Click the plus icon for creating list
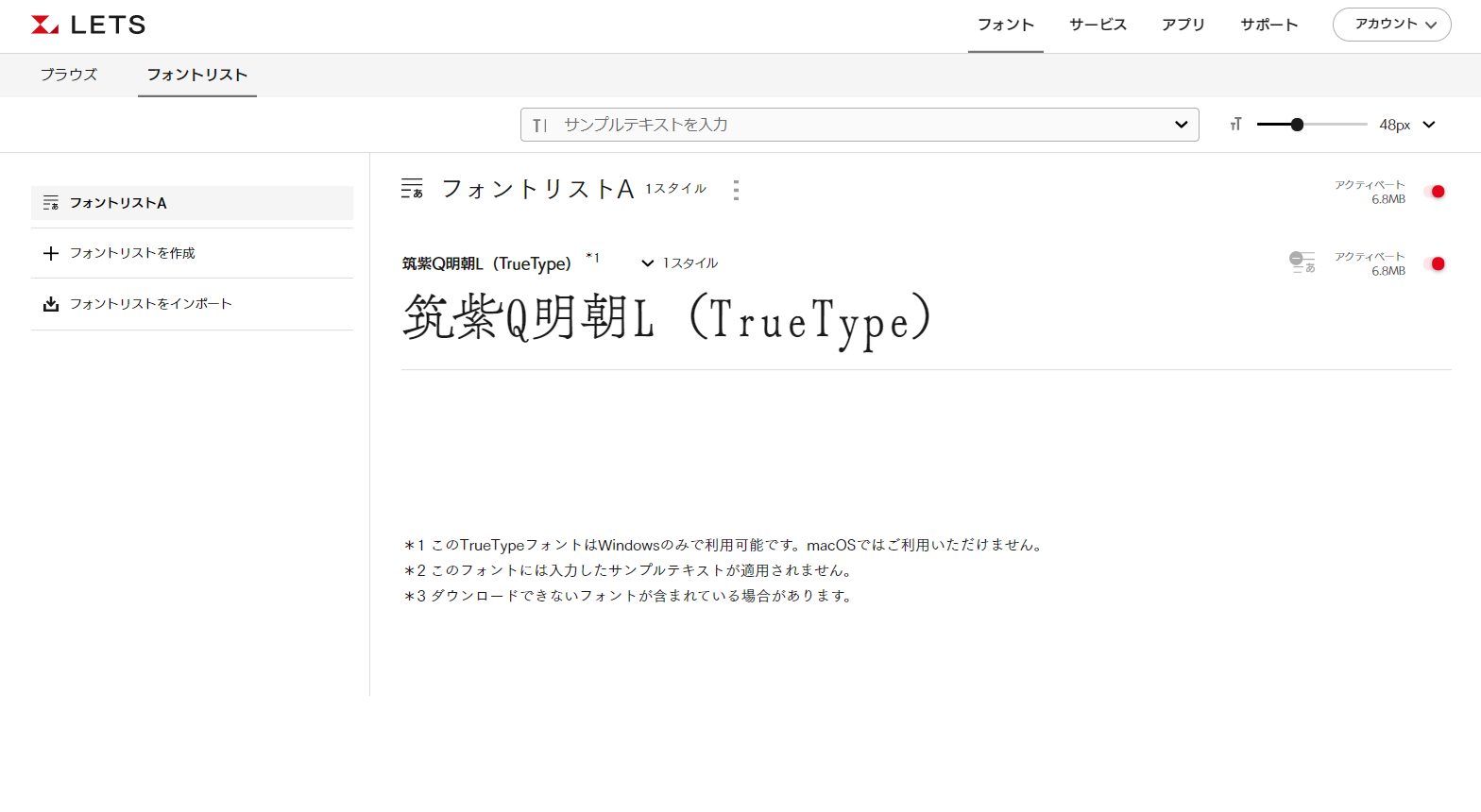Viewport: 1481px width, 812px height. pos(51,253)
